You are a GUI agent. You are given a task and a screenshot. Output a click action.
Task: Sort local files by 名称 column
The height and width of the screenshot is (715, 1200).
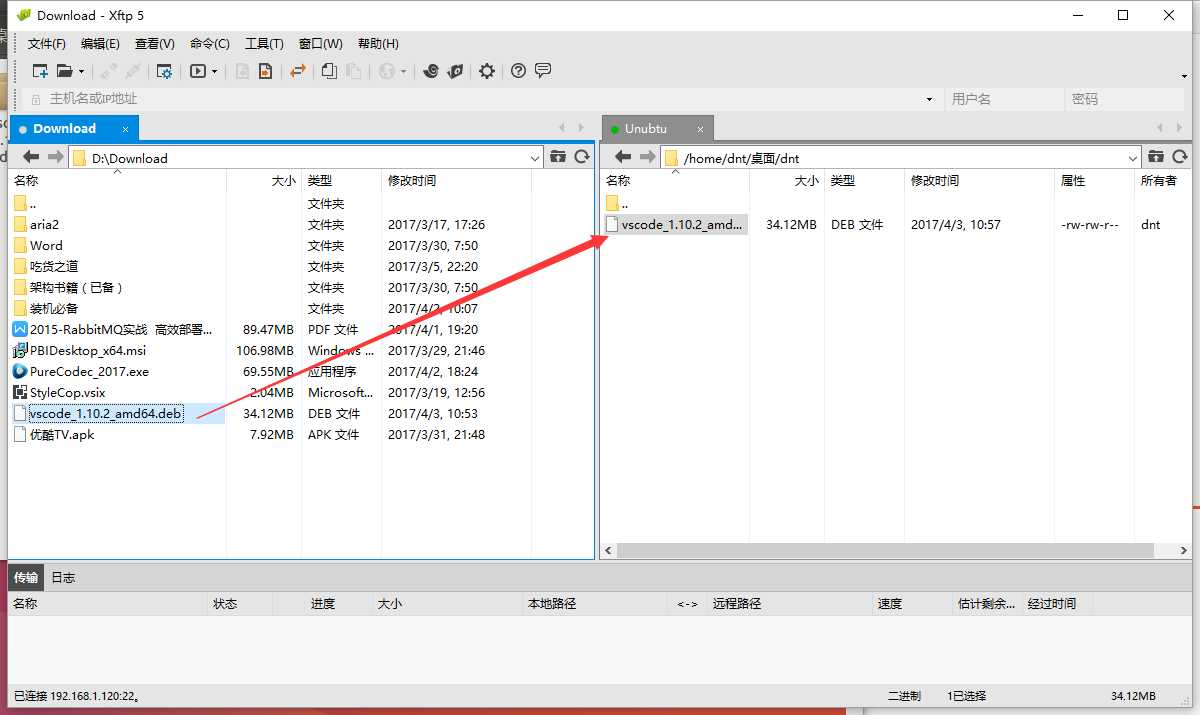(117, 181)
